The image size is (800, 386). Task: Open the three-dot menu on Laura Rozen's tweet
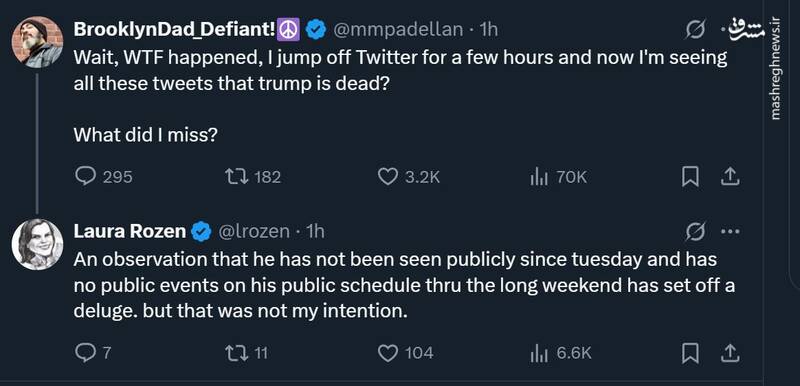tap(730, 231)
